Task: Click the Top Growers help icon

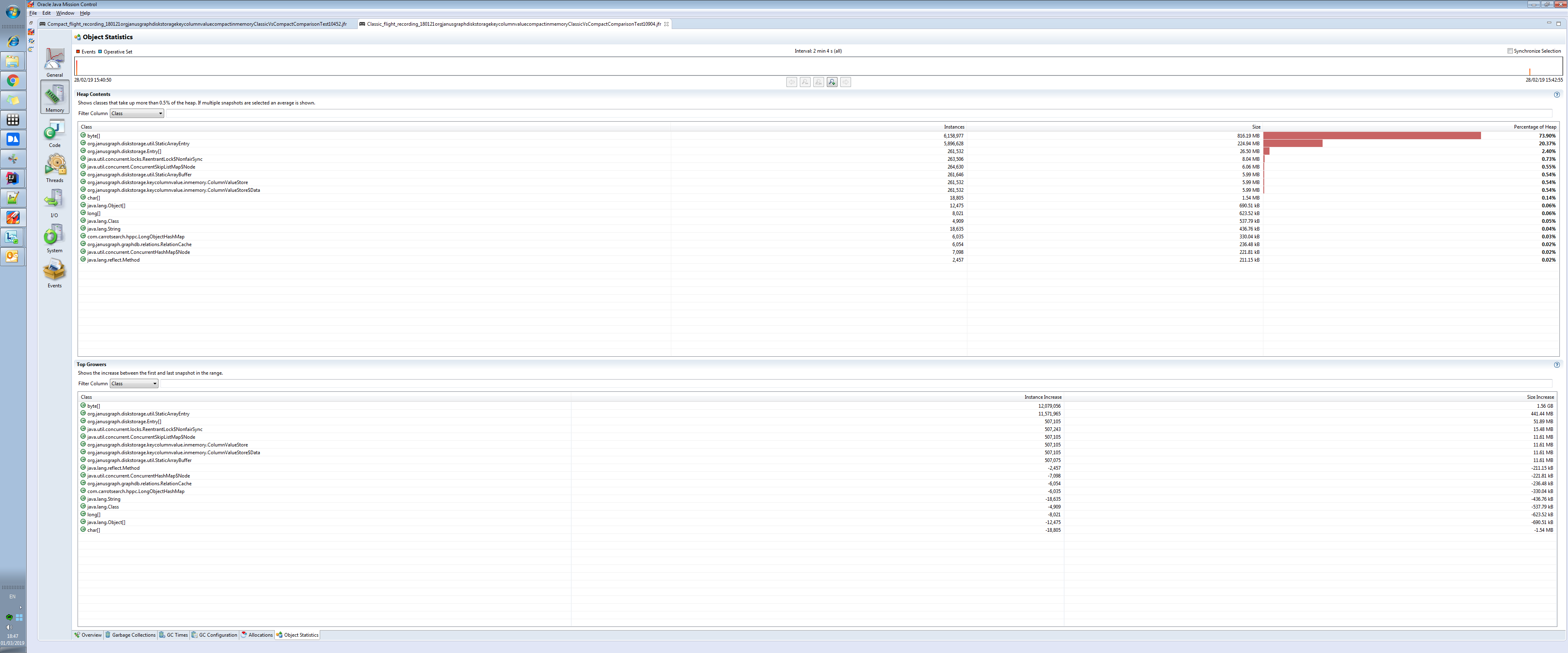Action: tap(1557, 364)
